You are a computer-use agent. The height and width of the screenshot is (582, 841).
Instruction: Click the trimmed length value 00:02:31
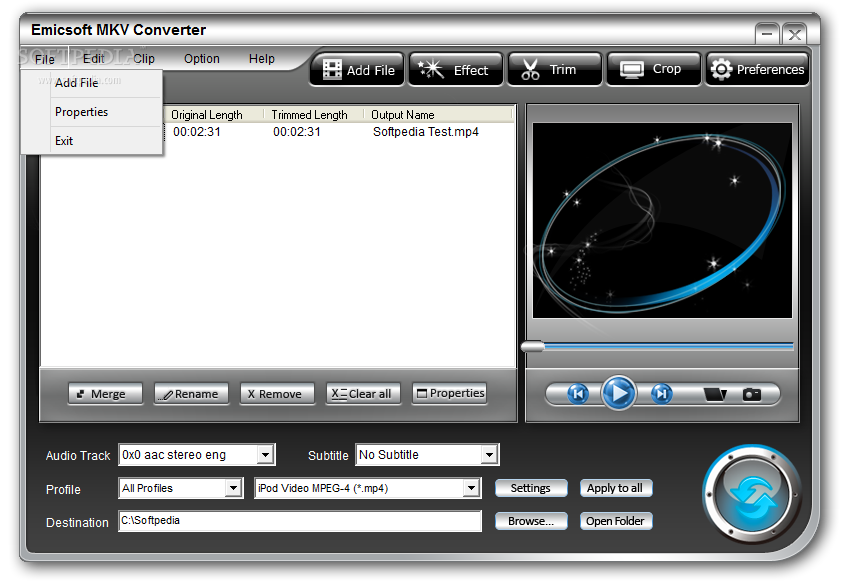click(297, 132)
